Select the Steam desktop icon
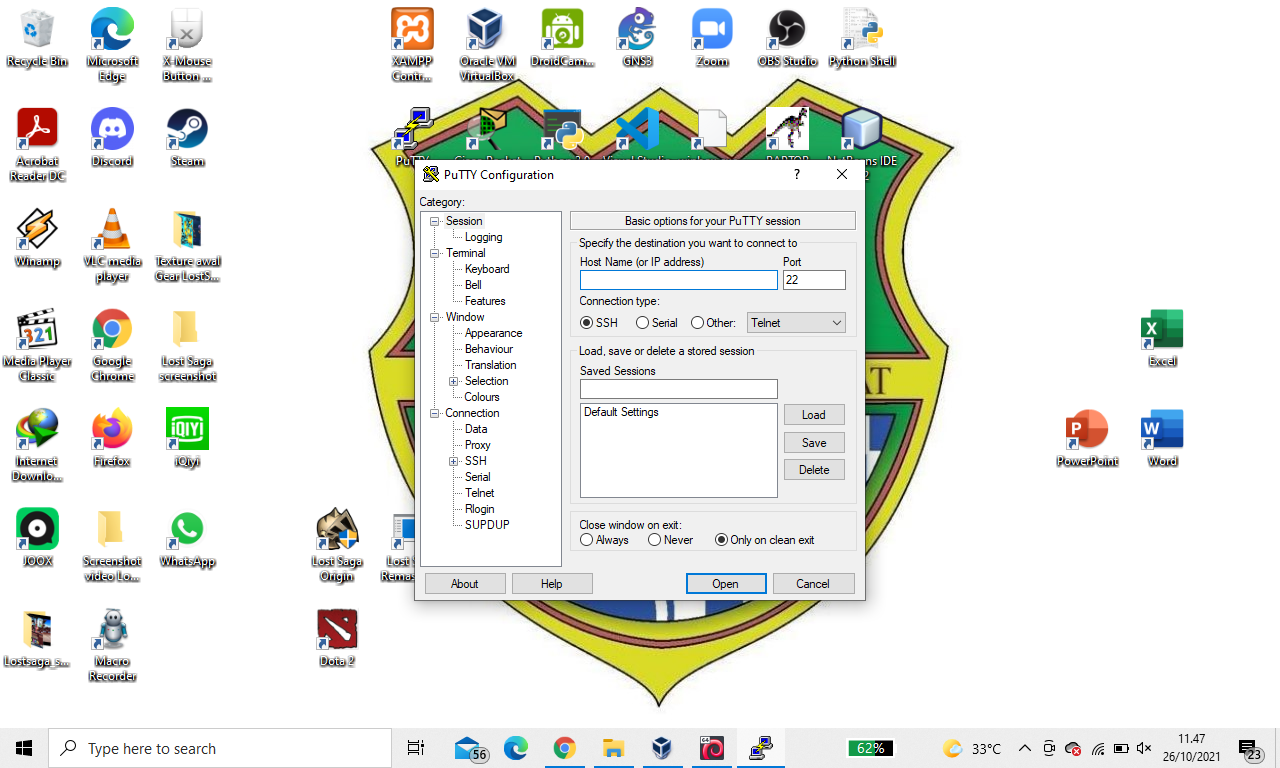This screenshot has height=768, width=1280. pos(187,138)
